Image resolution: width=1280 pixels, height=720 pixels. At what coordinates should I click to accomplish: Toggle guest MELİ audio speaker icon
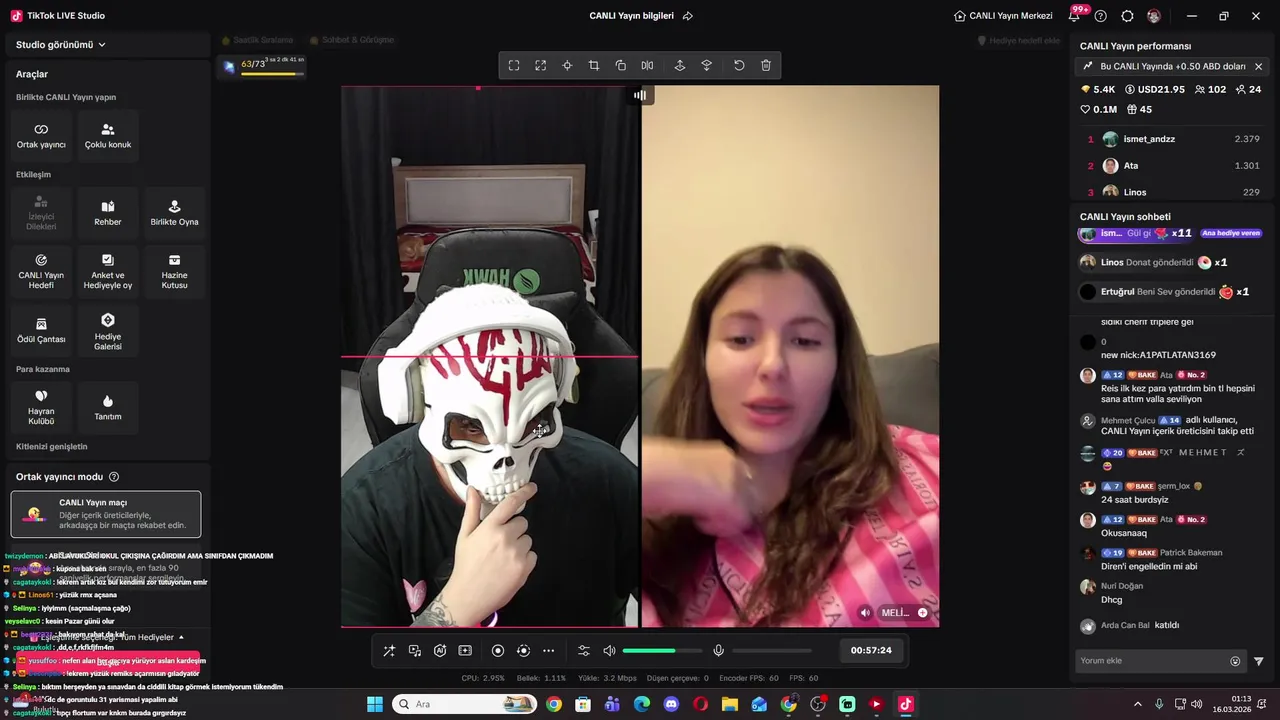coord(865,613)
